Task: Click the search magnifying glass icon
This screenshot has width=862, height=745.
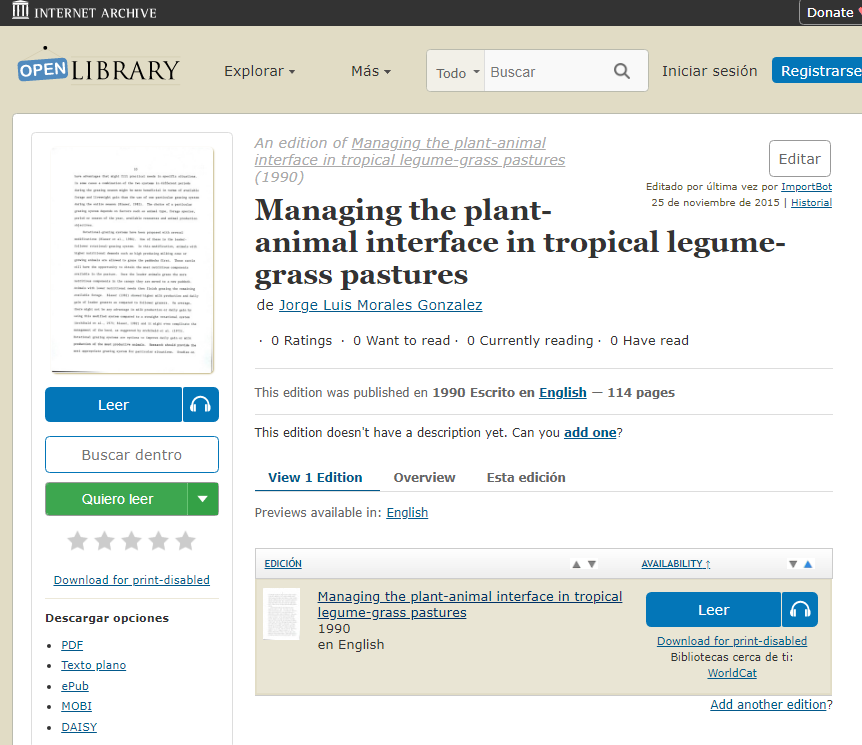Action: click(x=622, y=71)
